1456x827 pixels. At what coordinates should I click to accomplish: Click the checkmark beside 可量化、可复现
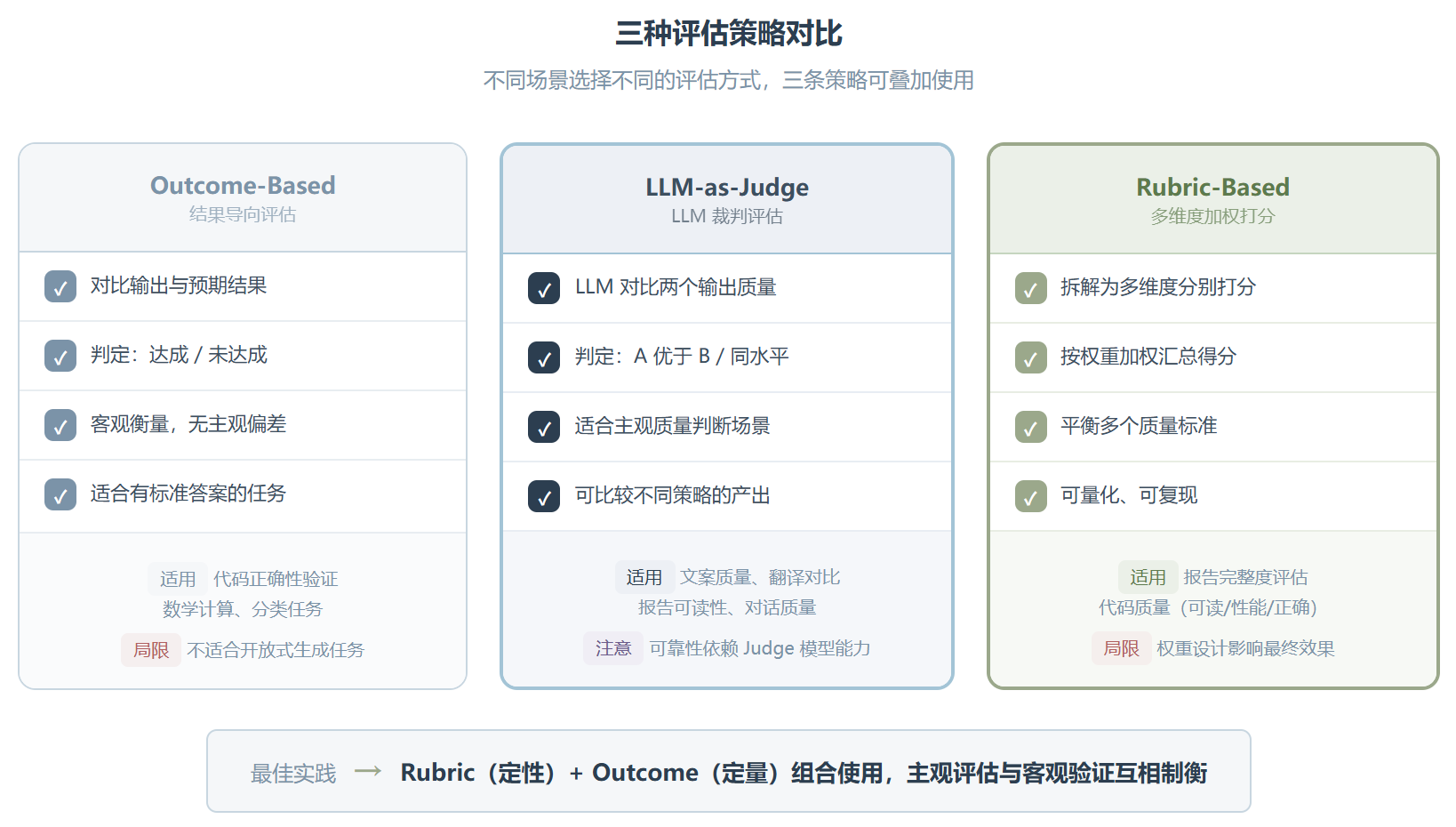1031,496
